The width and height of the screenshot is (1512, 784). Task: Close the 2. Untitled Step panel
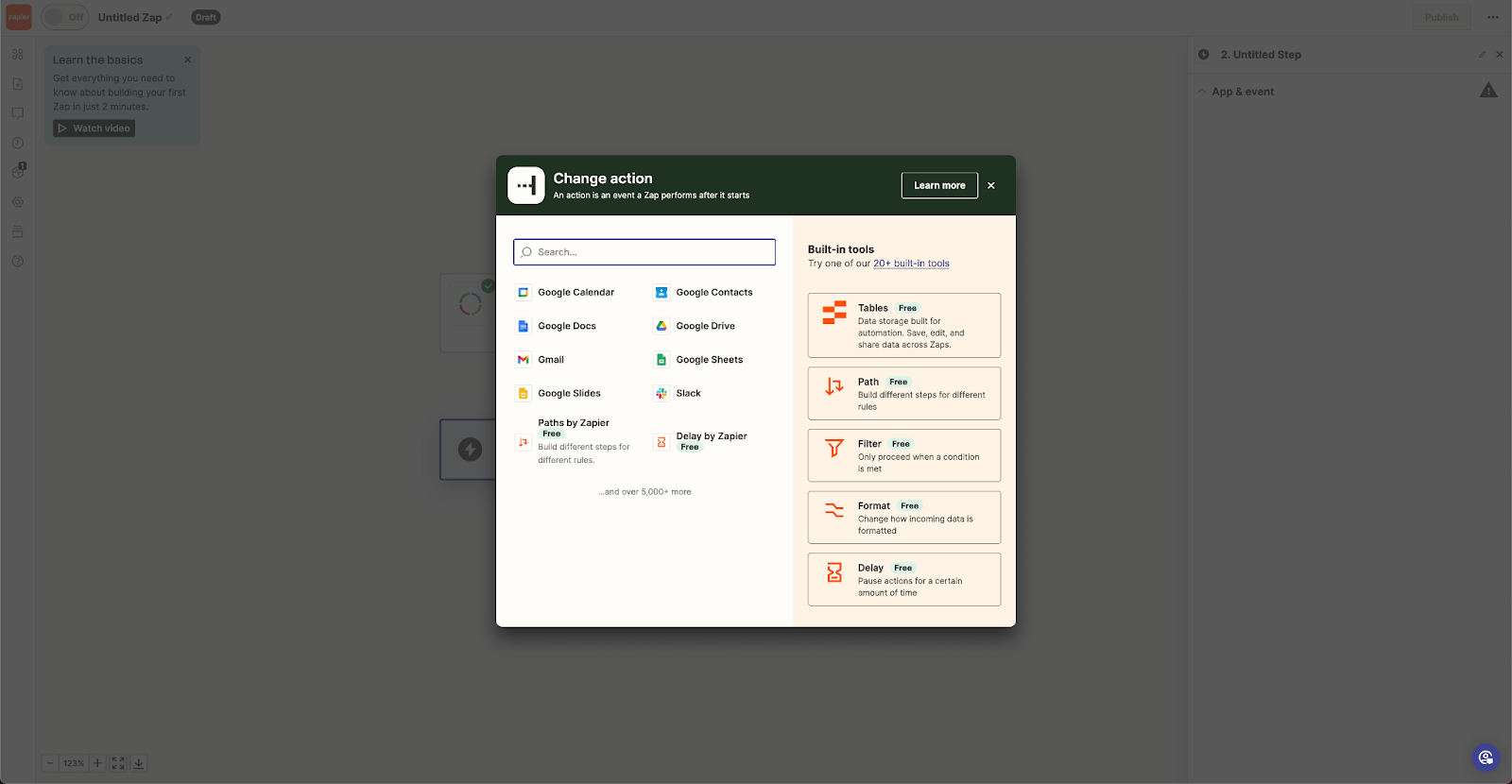click(1500, 55)
